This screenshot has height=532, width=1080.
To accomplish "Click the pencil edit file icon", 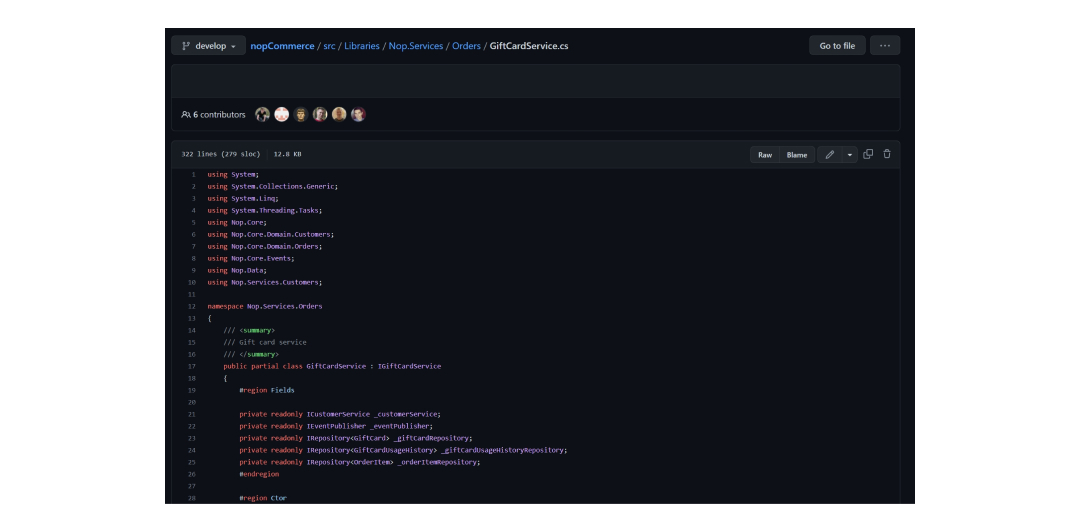I will click(x=829, y=155).
